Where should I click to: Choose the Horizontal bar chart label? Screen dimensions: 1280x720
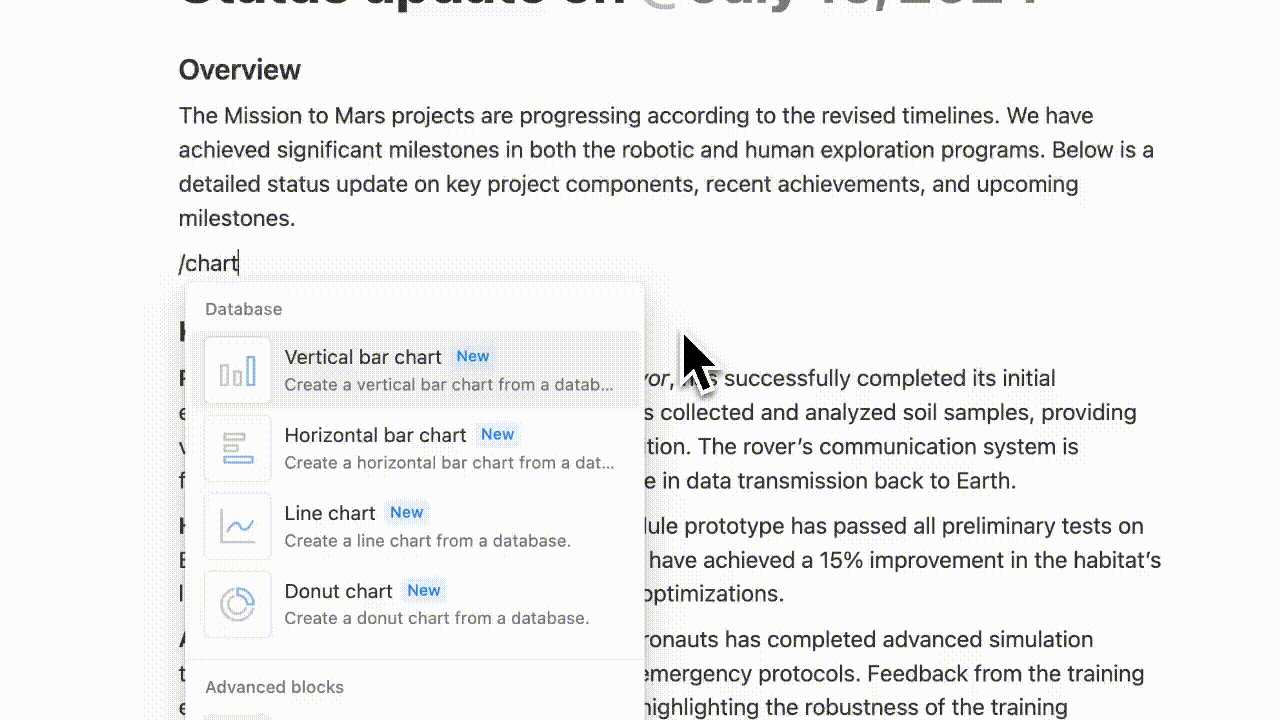tap(375, 435)
